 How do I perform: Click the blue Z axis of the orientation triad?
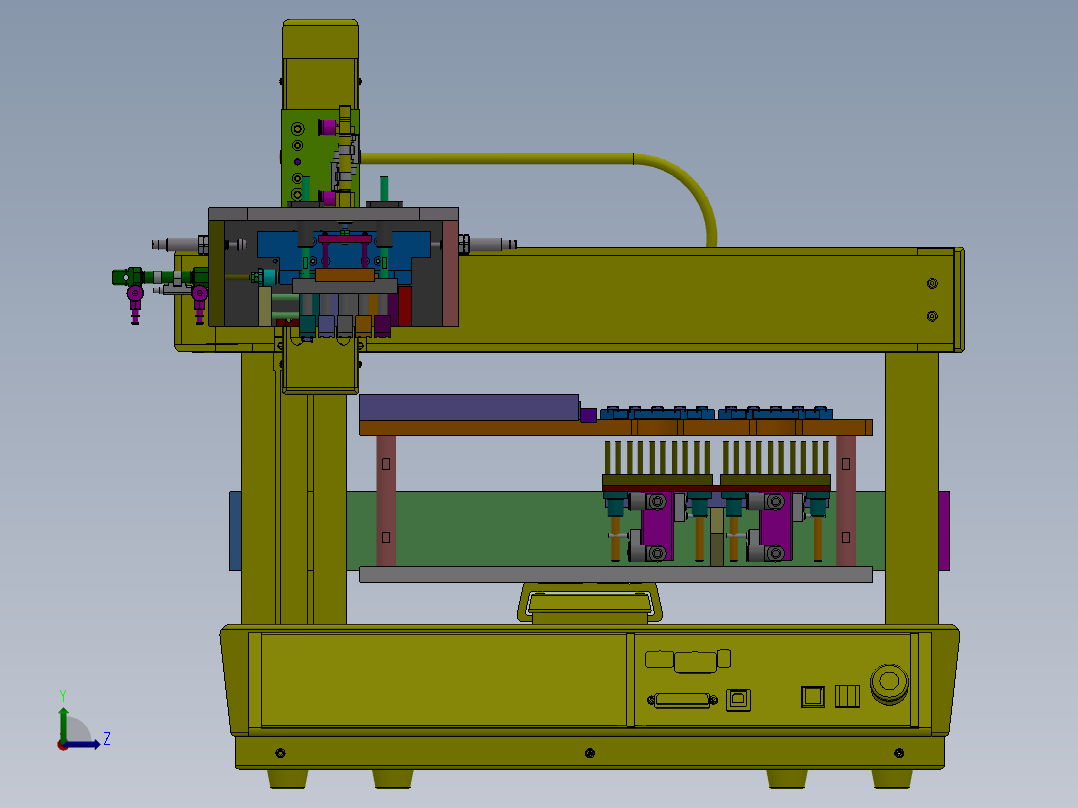(84, 744)
